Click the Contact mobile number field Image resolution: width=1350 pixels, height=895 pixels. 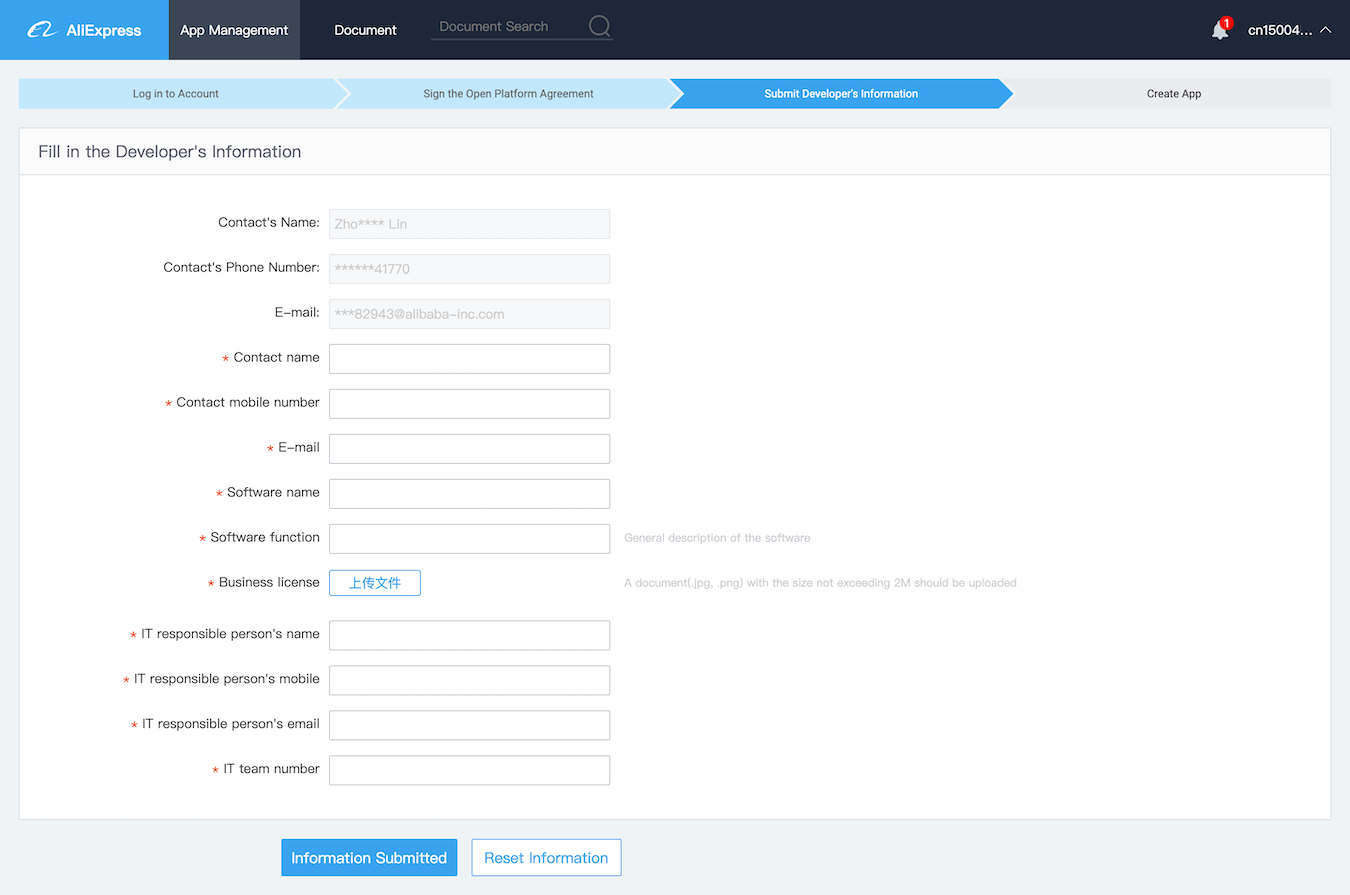tap(469, 404)
